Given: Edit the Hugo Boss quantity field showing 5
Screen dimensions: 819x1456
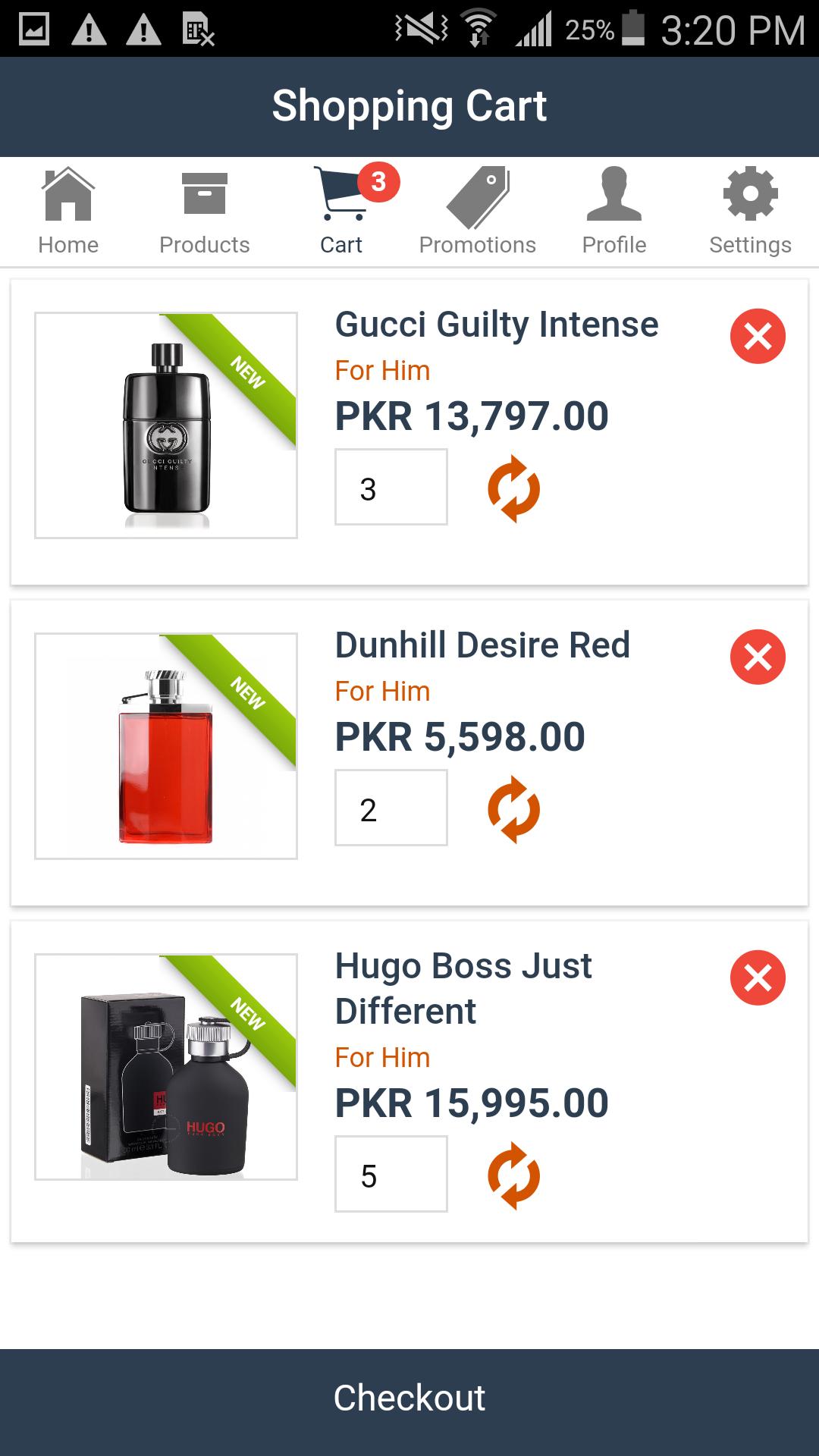Looking at the screenshot, I should [x=391, y=1174].
